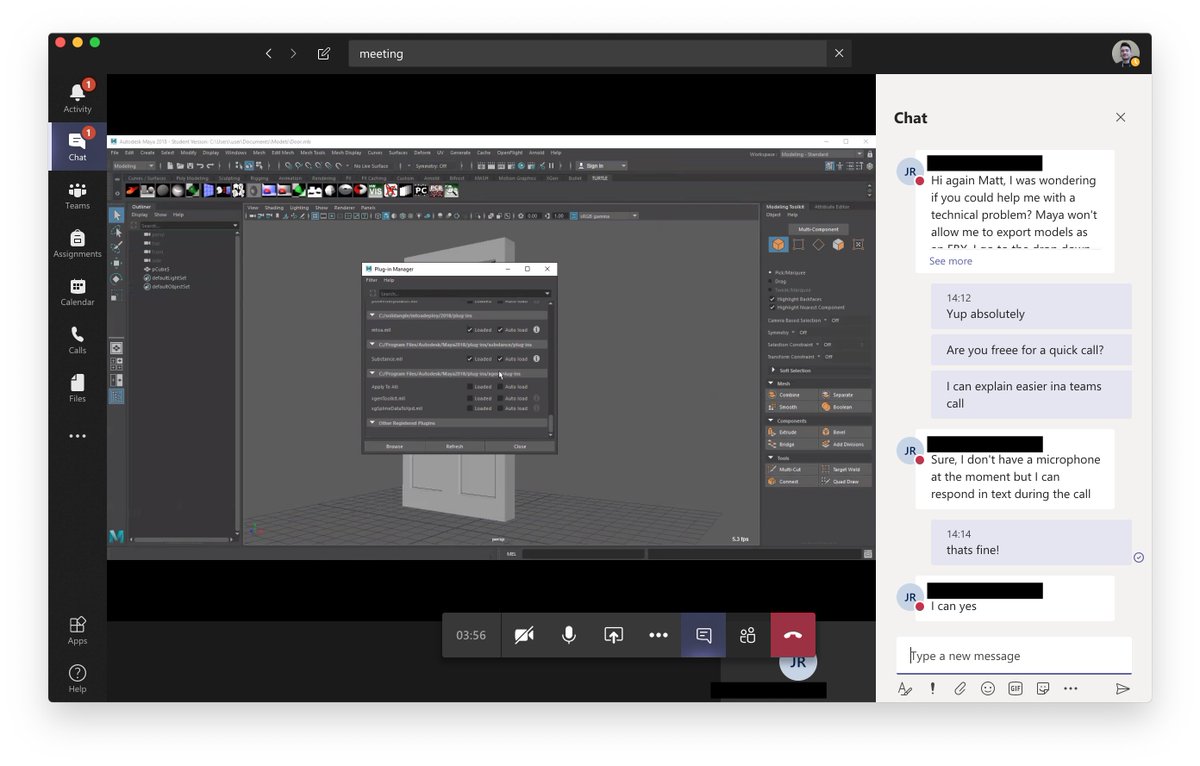This screenshot has height=766, width=1200.
Task: Click Refresh in Plug-in Manager
Action: 455,446
